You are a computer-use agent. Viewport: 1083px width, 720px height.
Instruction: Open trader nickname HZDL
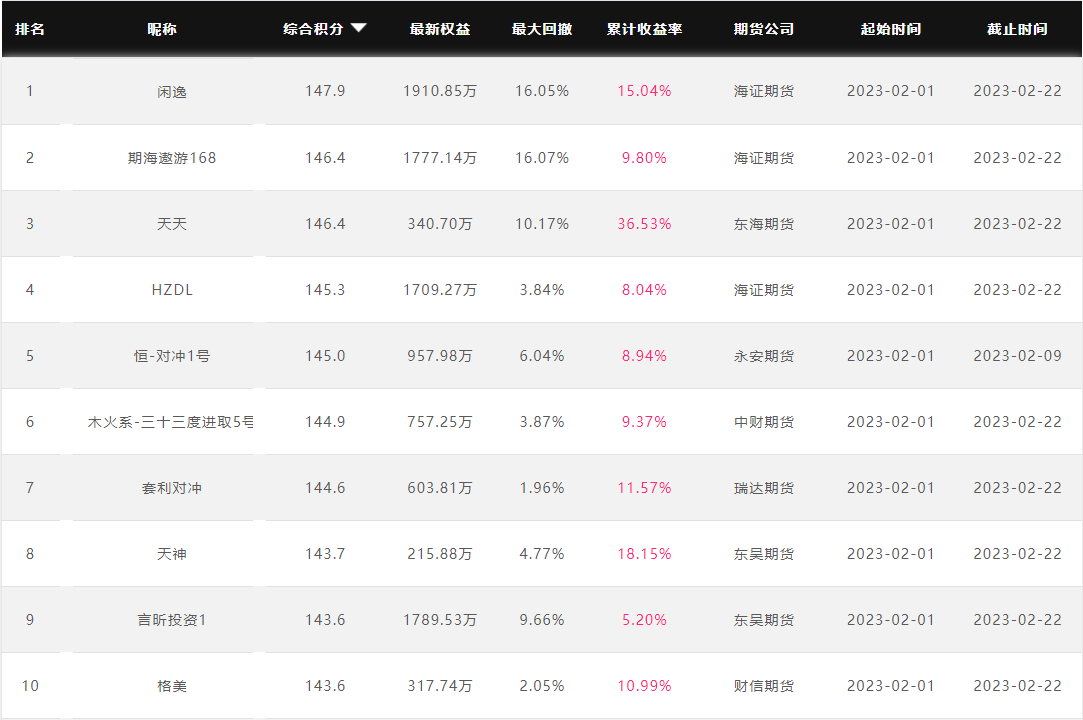(172, 290)
